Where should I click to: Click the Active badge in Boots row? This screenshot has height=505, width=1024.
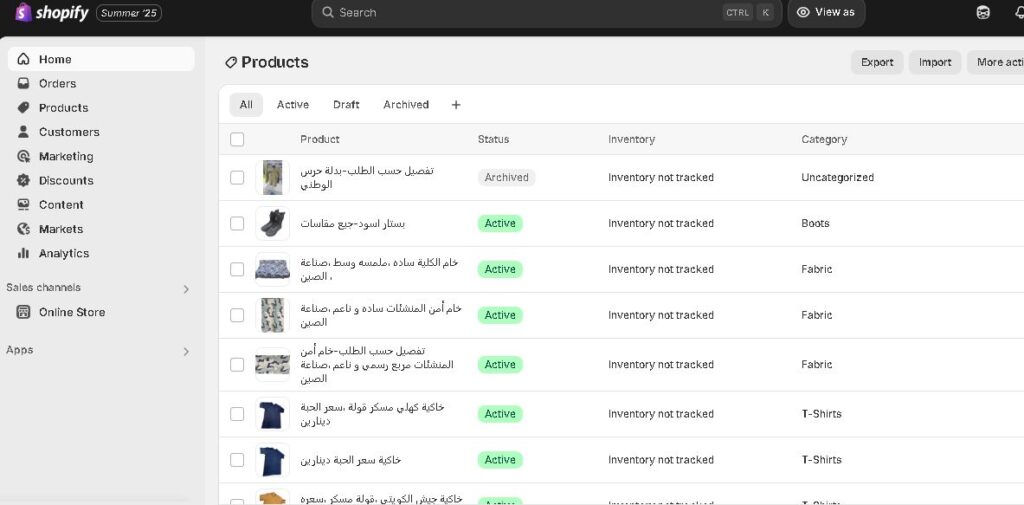500,223
